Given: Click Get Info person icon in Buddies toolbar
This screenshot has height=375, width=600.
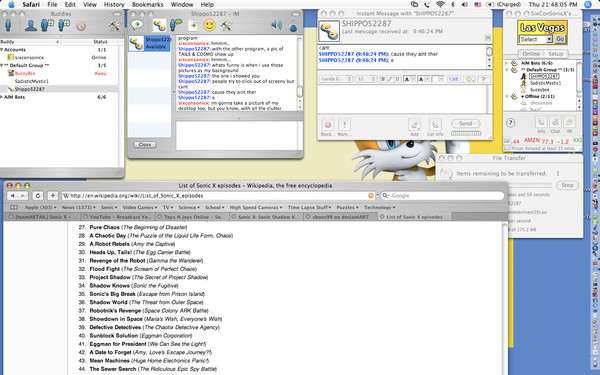Looking at the screenshot, I should (x=31, y=26).
